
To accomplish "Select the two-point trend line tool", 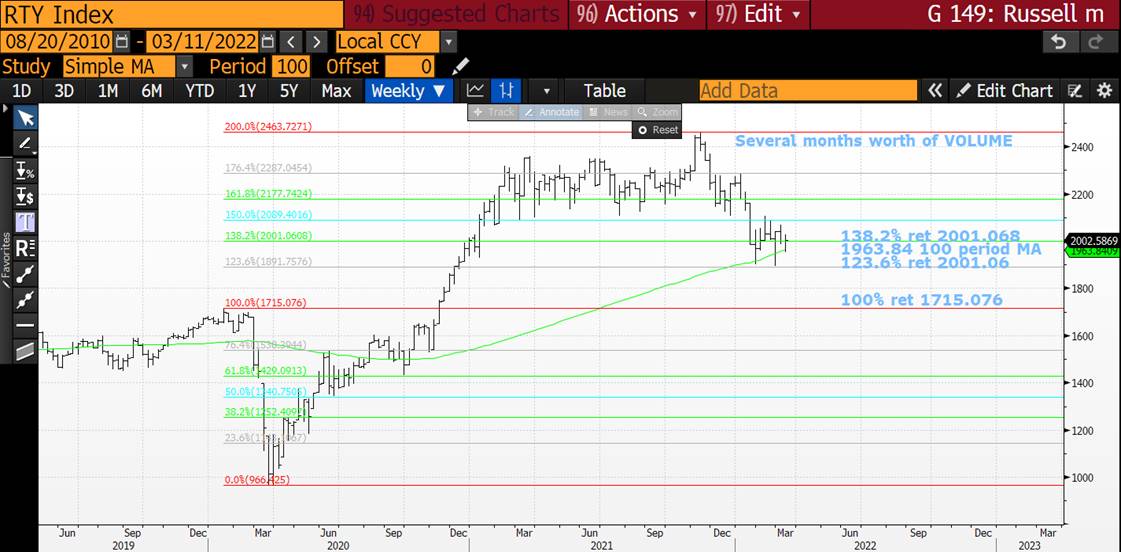I will click(26, 273).
